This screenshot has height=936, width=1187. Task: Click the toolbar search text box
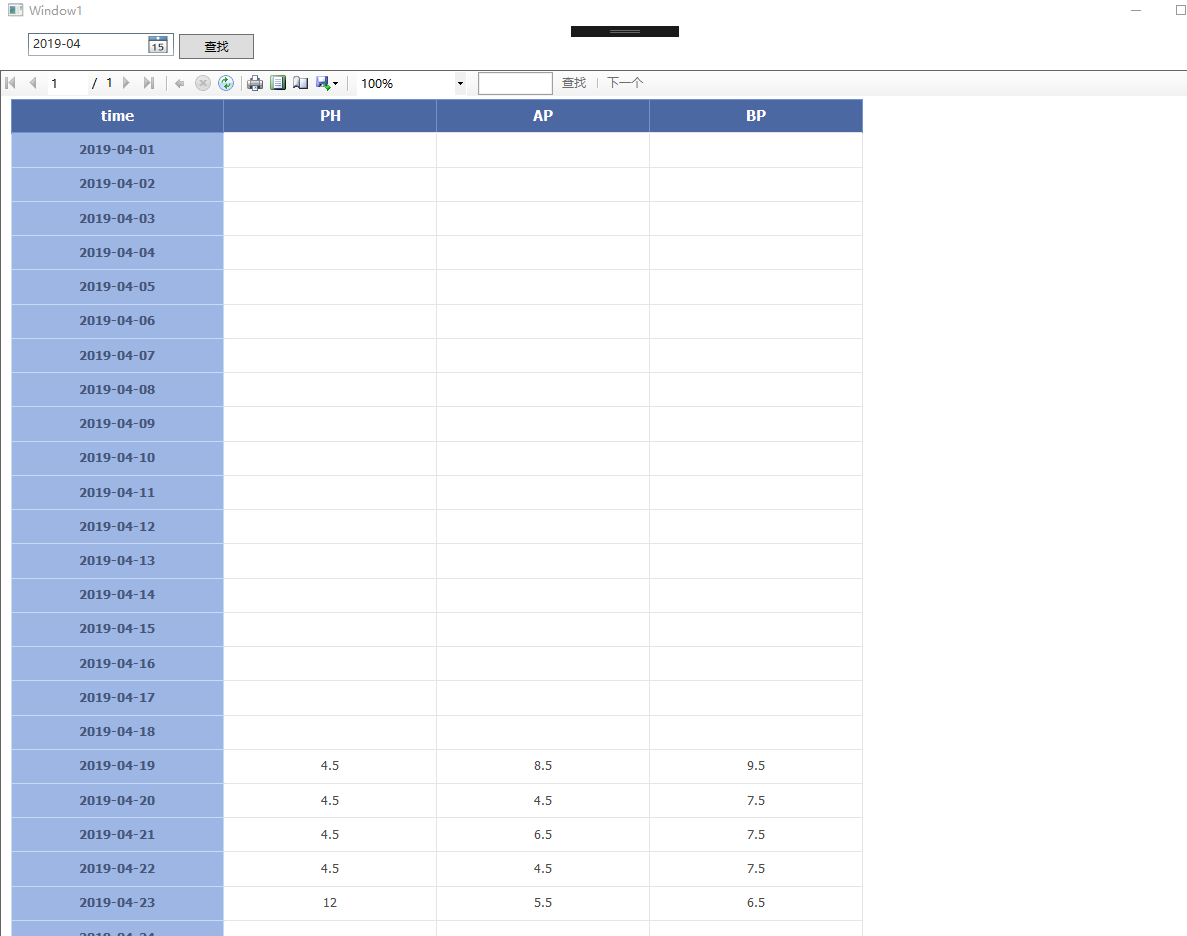(515, 83)
